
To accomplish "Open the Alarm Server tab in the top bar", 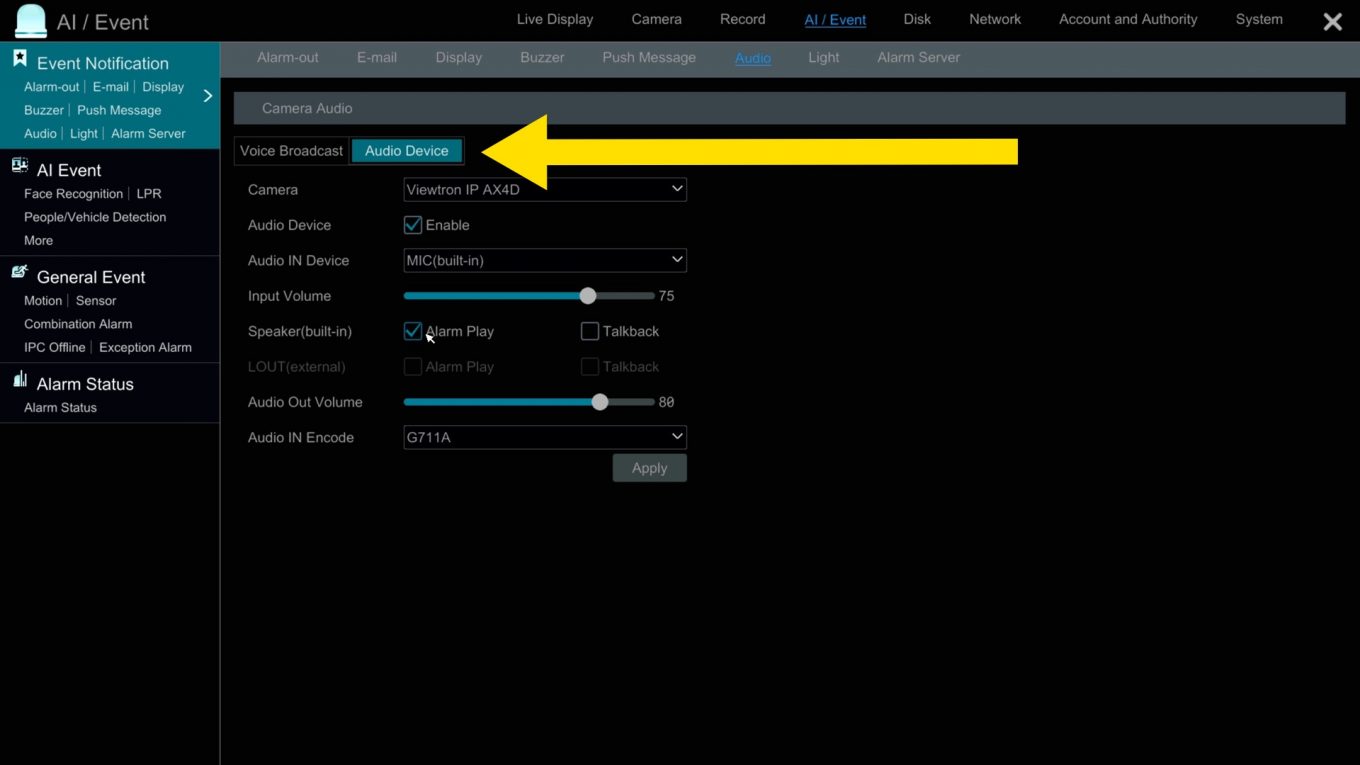I will (919, 57).
